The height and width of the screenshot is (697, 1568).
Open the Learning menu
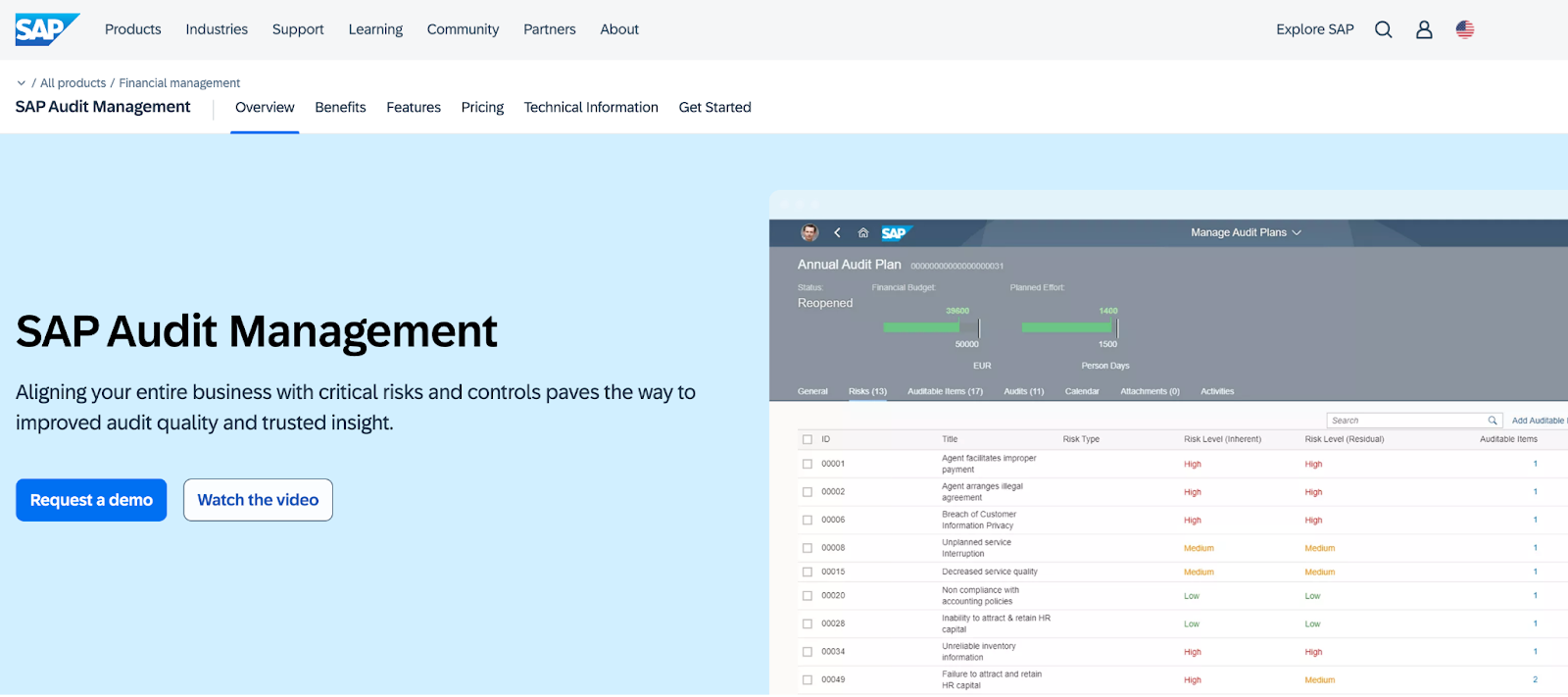375,29
